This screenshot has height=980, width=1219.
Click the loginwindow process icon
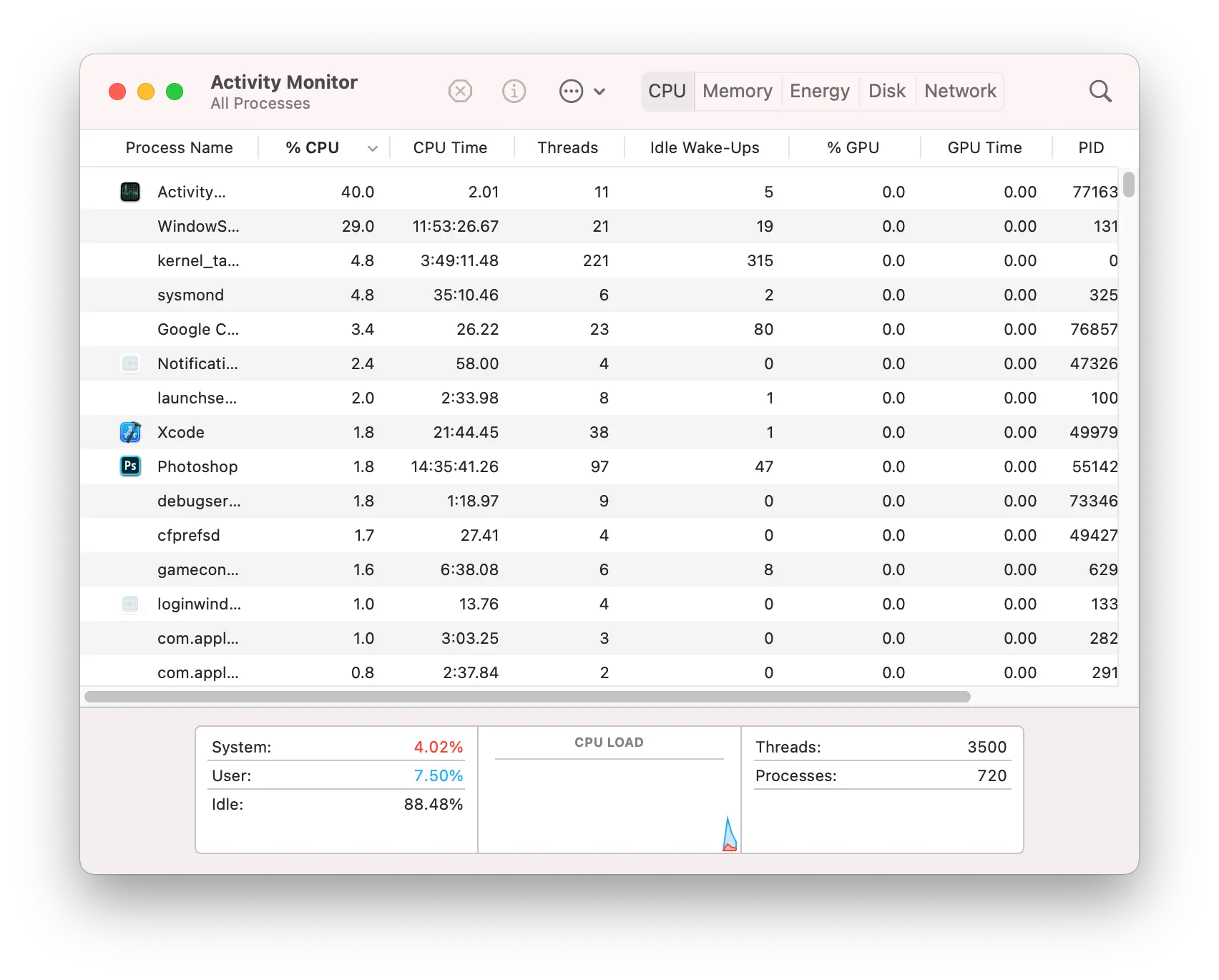[130, 604]
